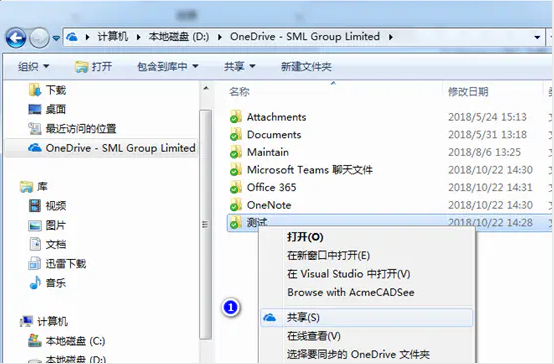Select the 库 node in navigation pane
Image resolution: width=554 pixels, height=364 pixels.
(x=42, y=186)
